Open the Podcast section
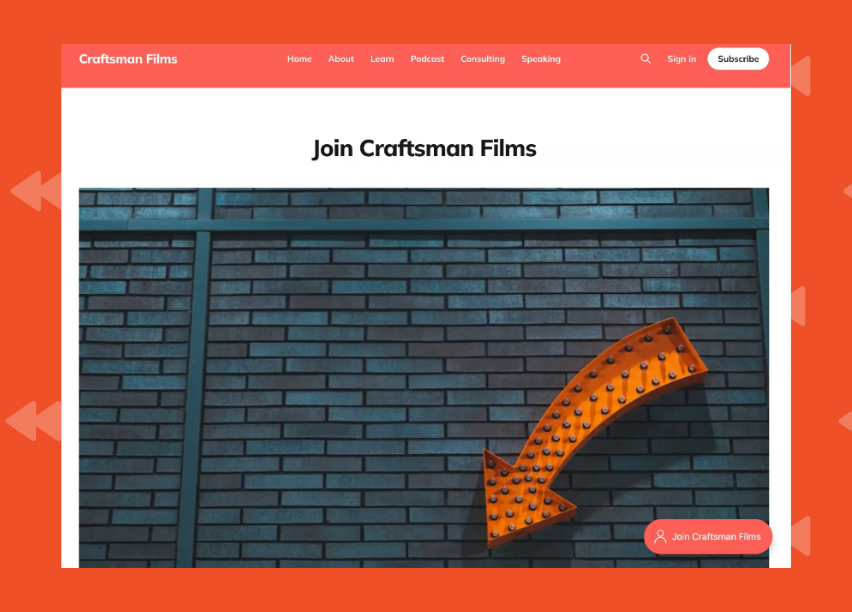Screen dimensions: 852x612 pos(427,59)
